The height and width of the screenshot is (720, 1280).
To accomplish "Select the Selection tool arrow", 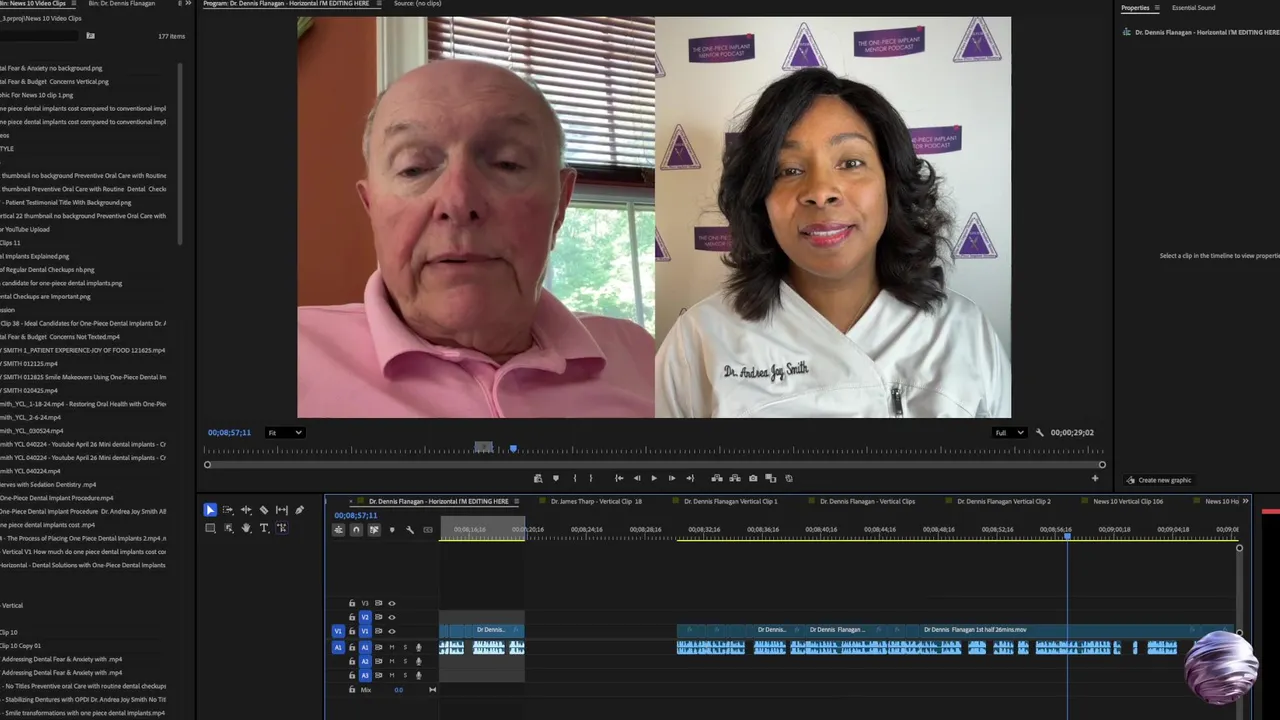I will 210,510.
